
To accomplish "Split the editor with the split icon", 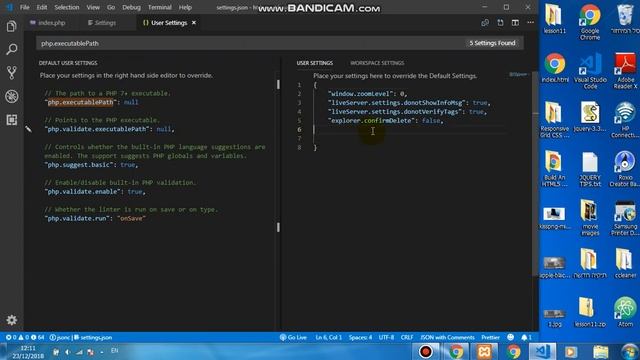I will (515, 23).
